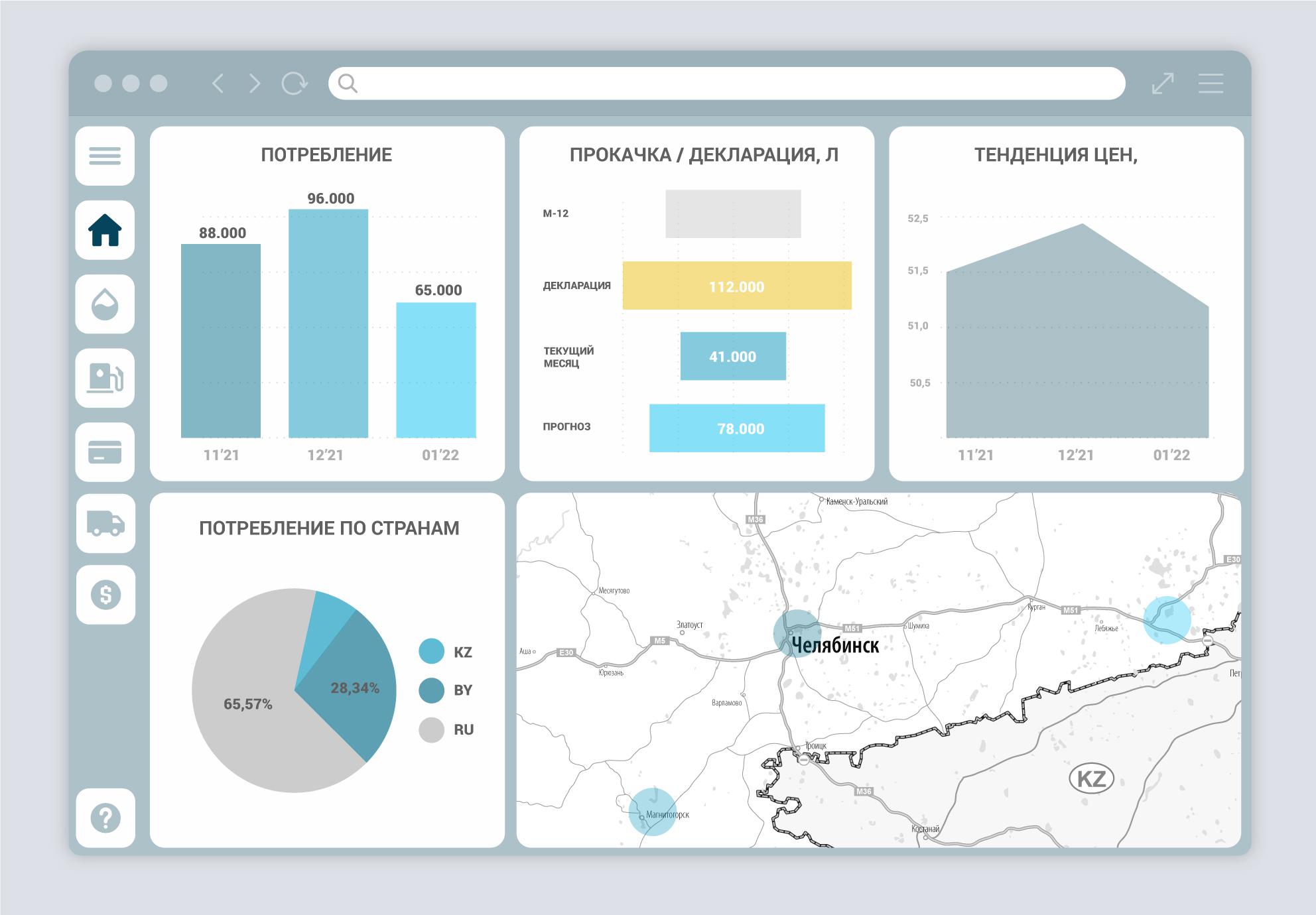
Task: Click the KZ oval label on the map
Action: click(1092, 778)
